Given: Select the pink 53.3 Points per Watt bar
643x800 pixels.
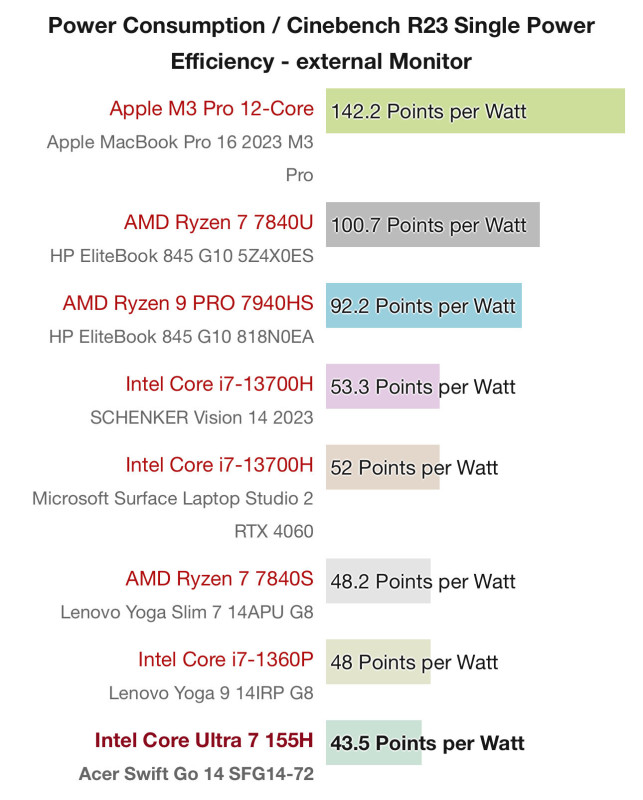Looking at the screenshot, I should pos(383,386).
